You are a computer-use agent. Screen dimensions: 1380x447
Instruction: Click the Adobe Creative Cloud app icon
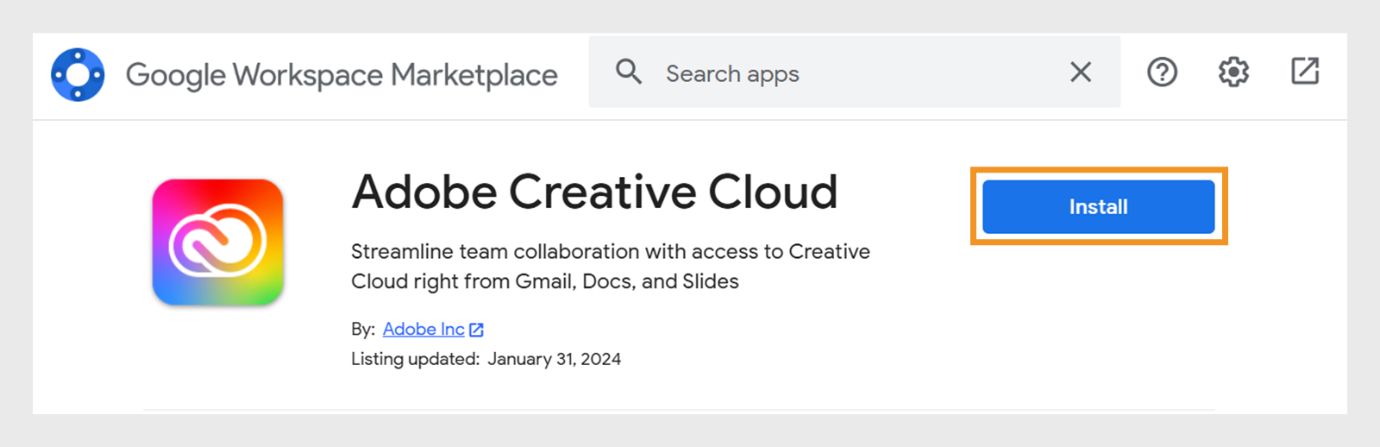[x=218, y=242]
